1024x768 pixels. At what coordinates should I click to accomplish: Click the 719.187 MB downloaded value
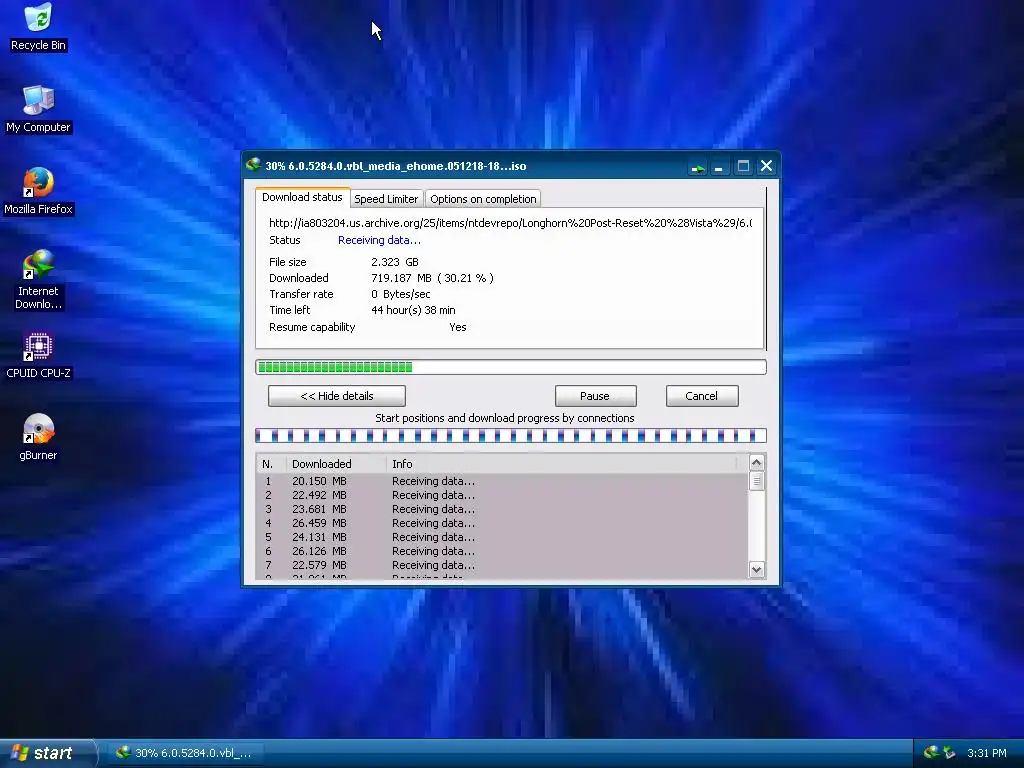[x=432, y=278]
